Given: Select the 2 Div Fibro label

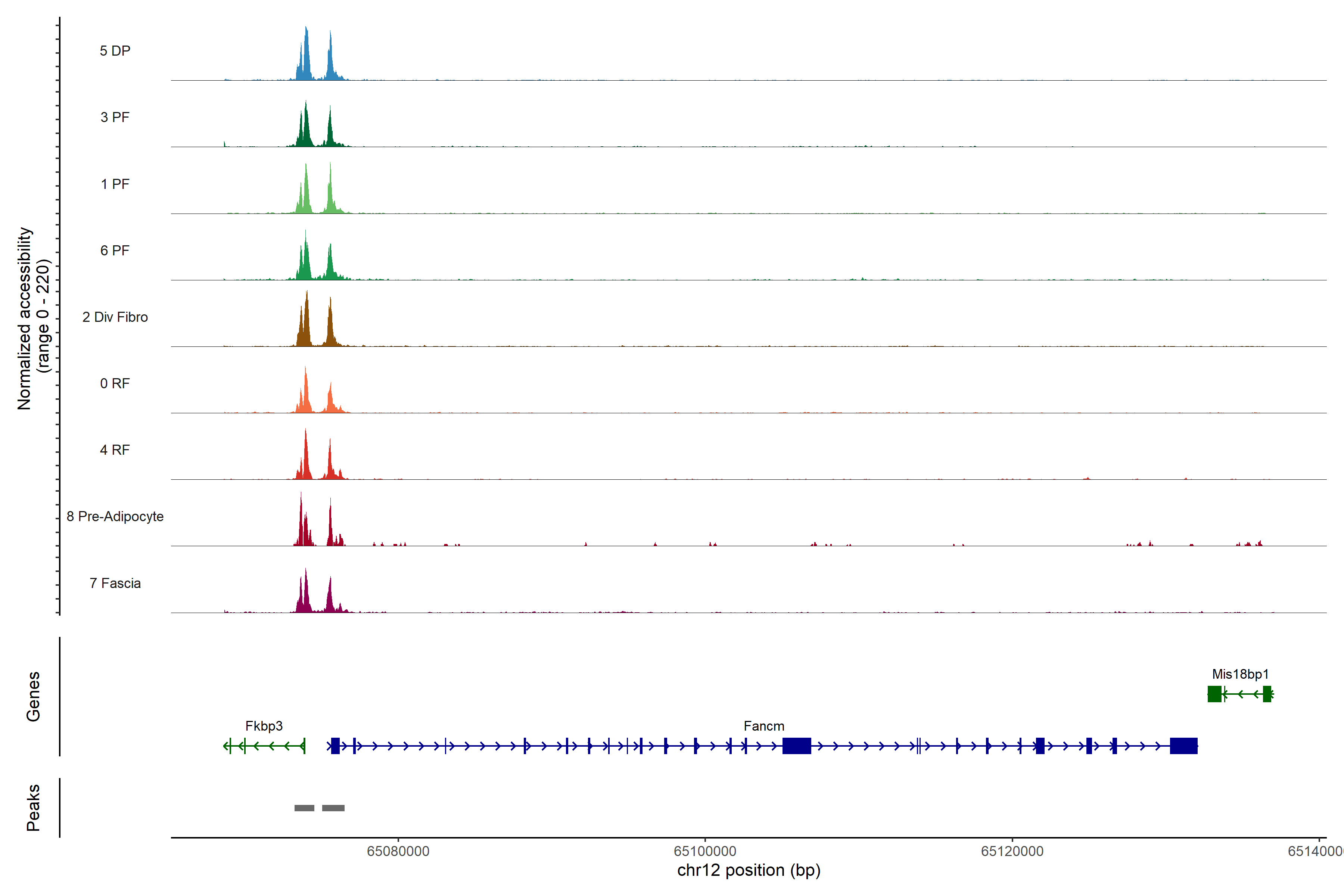Looking at the screenshot, I should 115,317.
